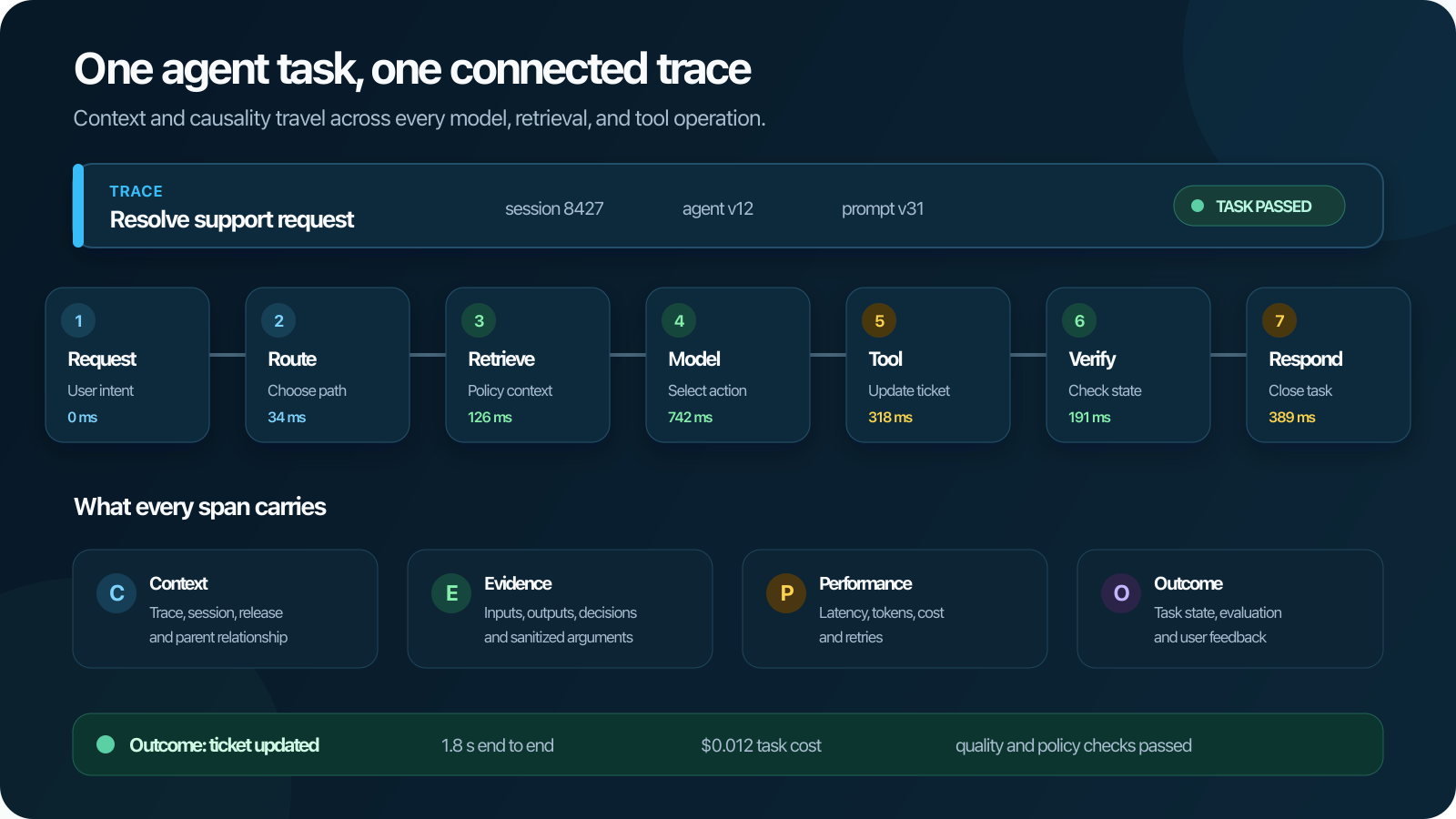
Task: Open the Tool step title
Action: (885, 359)
